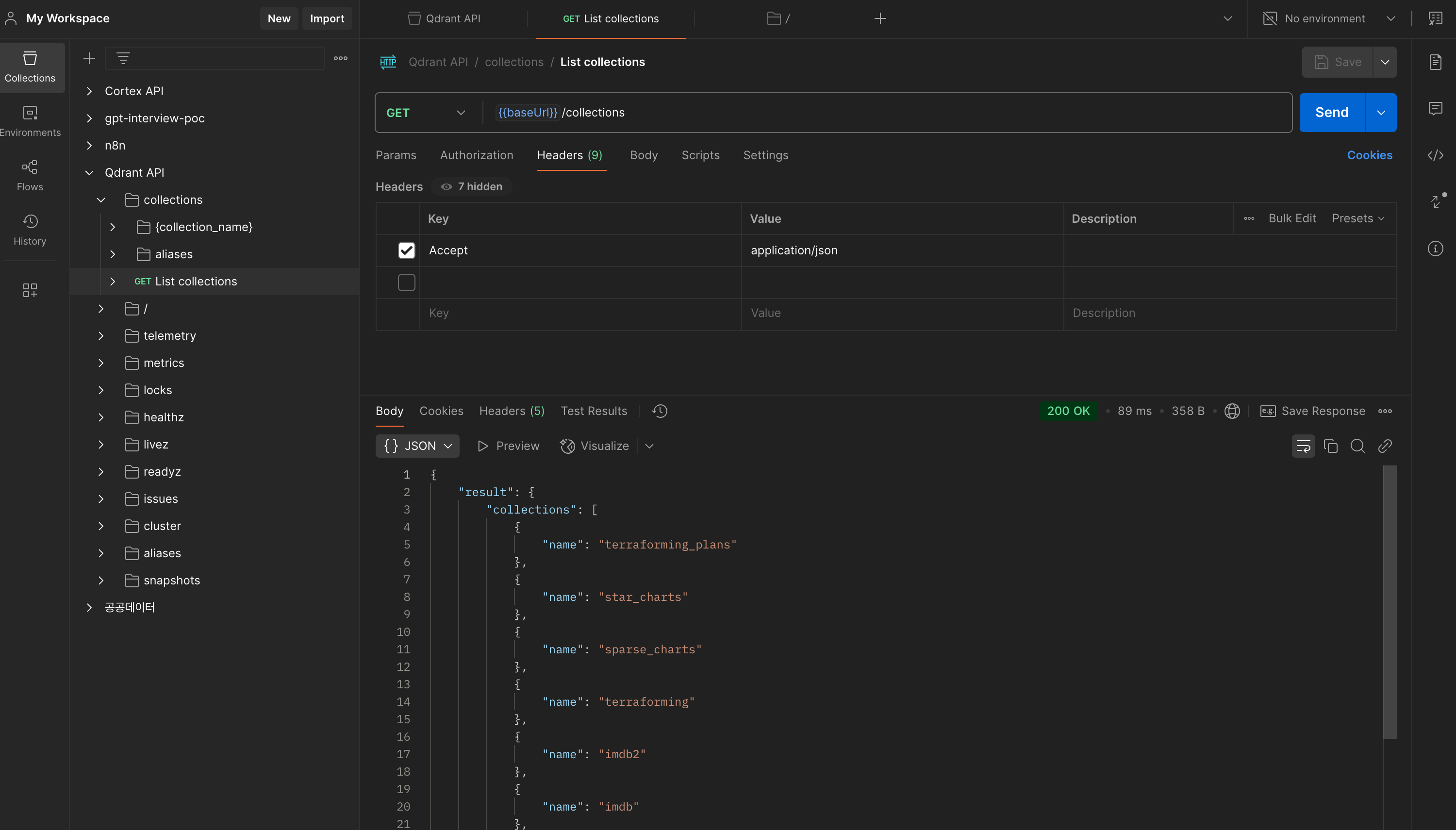Open the JSON format dropdown
The width and height of the screenshot is (1456, 830).
pyautogui.click(x=418, y=447)
